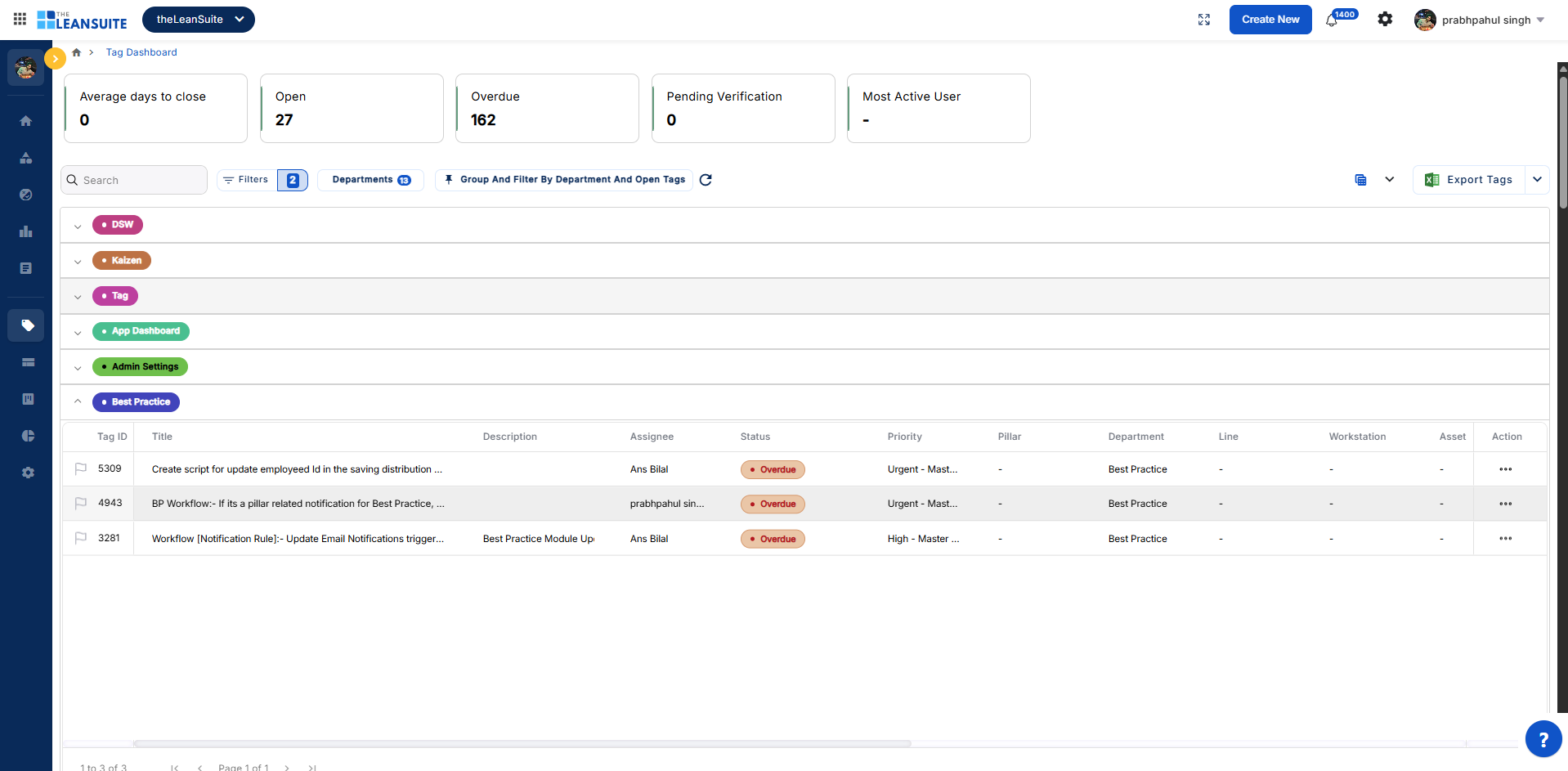
Task: Open gauge dashboard icon in sidebar
Action: (26, 195)
